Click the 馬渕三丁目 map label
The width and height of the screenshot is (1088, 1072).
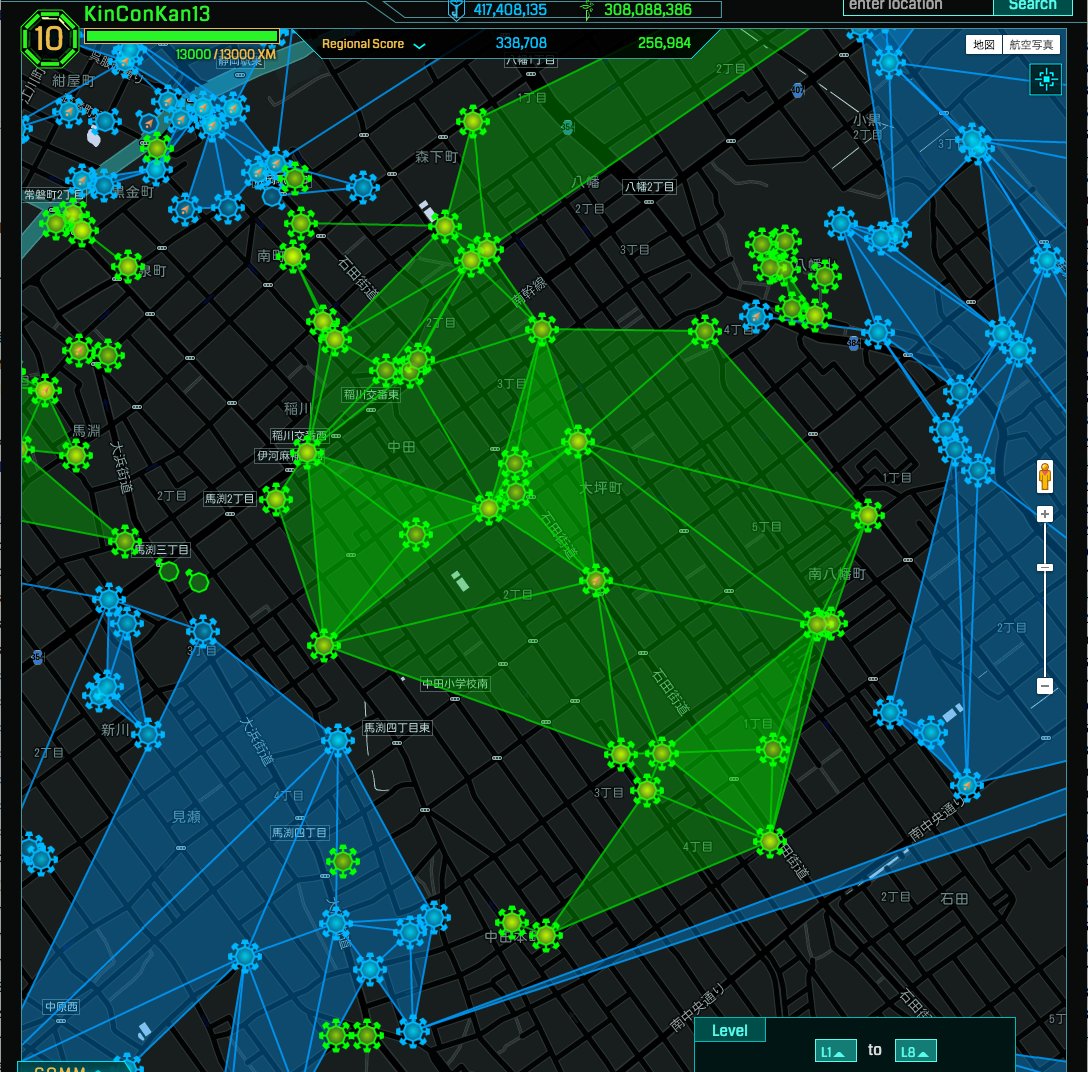pyautogui.click(x=162, y=550)
